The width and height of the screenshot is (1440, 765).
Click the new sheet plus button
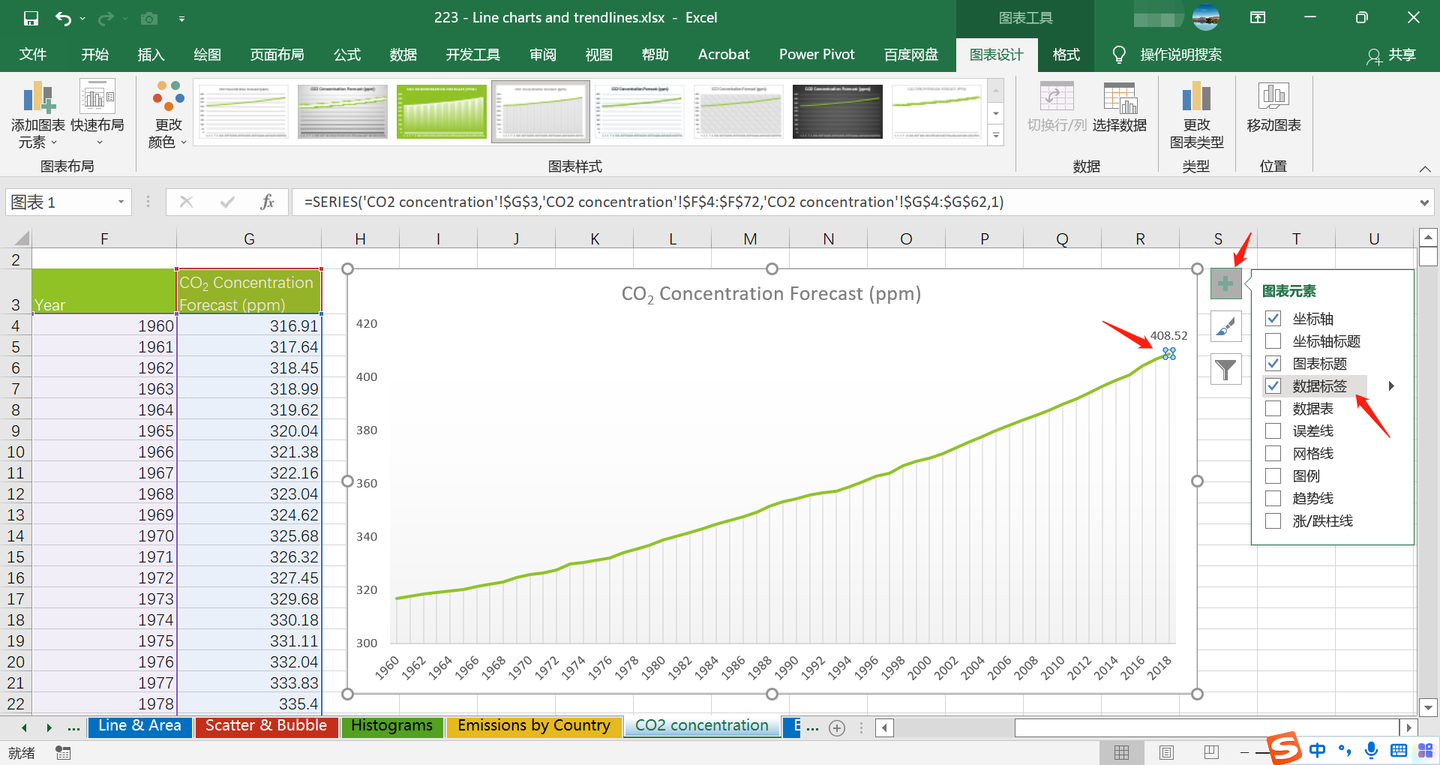[x=837, y=727]
